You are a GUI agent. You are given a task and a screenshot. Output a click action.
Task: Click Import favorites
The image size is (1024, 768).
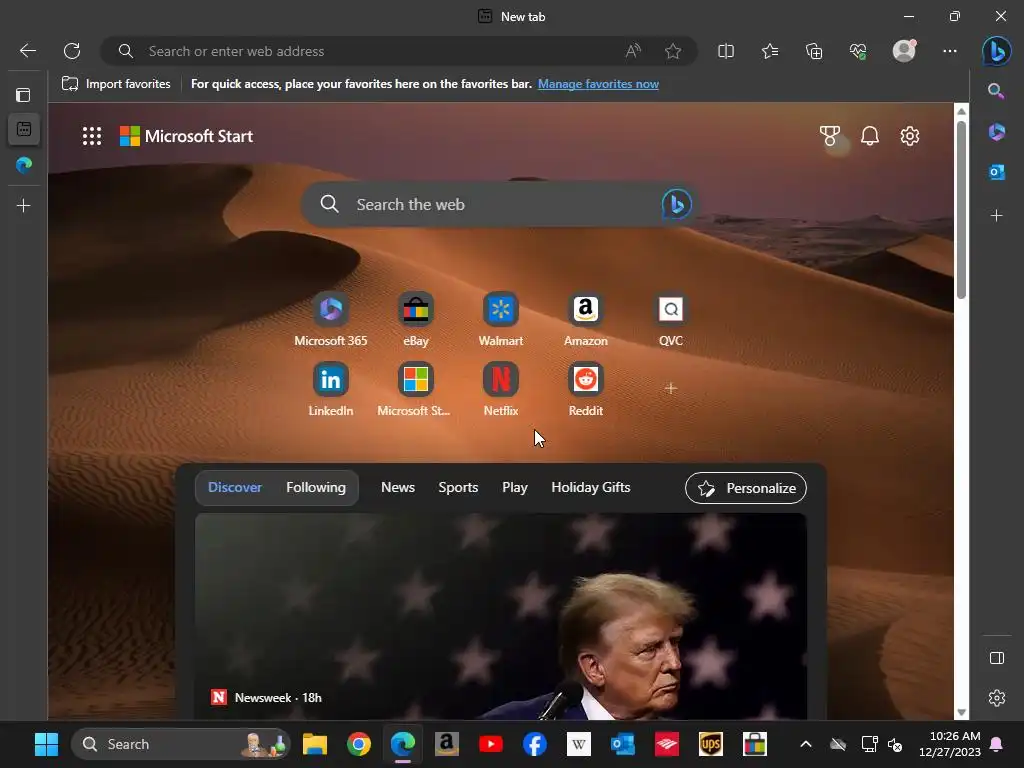(116, 84)
